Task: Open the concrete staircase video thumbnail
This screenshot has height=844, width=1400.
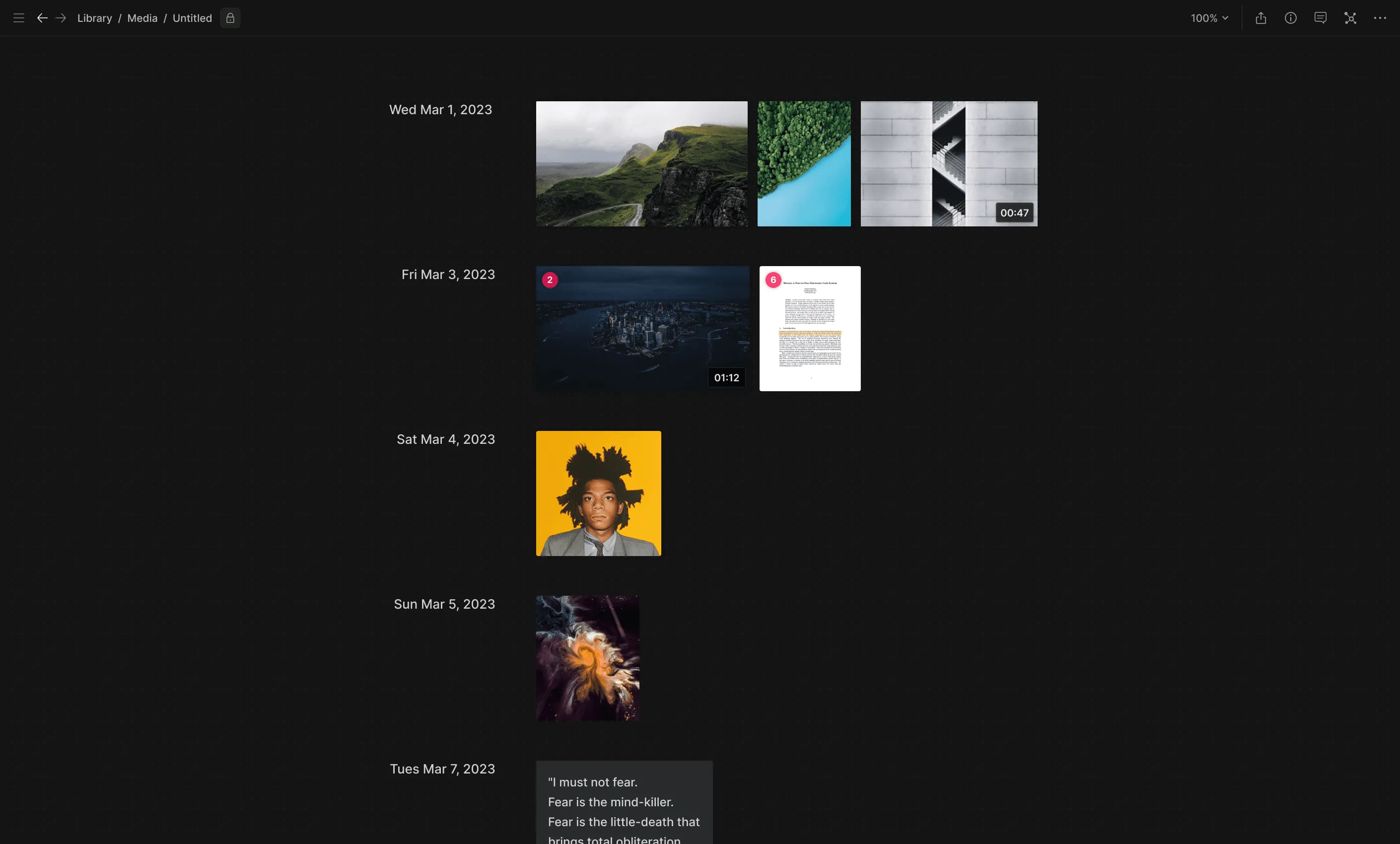Action: 949,164
